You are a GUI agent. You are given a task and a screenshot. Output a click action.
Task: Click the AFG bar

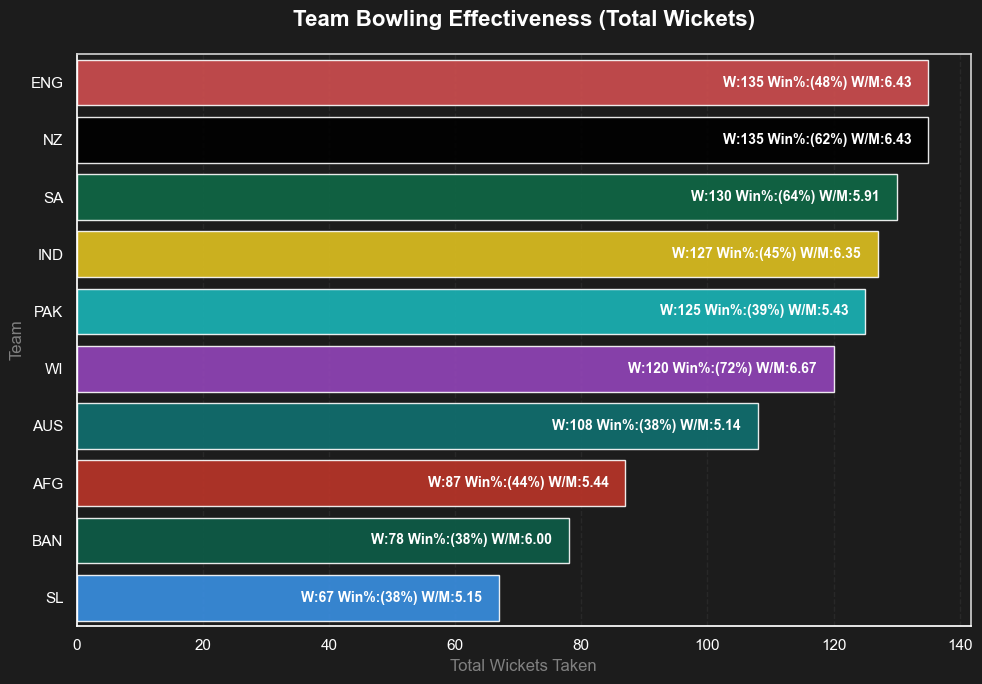pyautogui.click(x=250, y=483)
